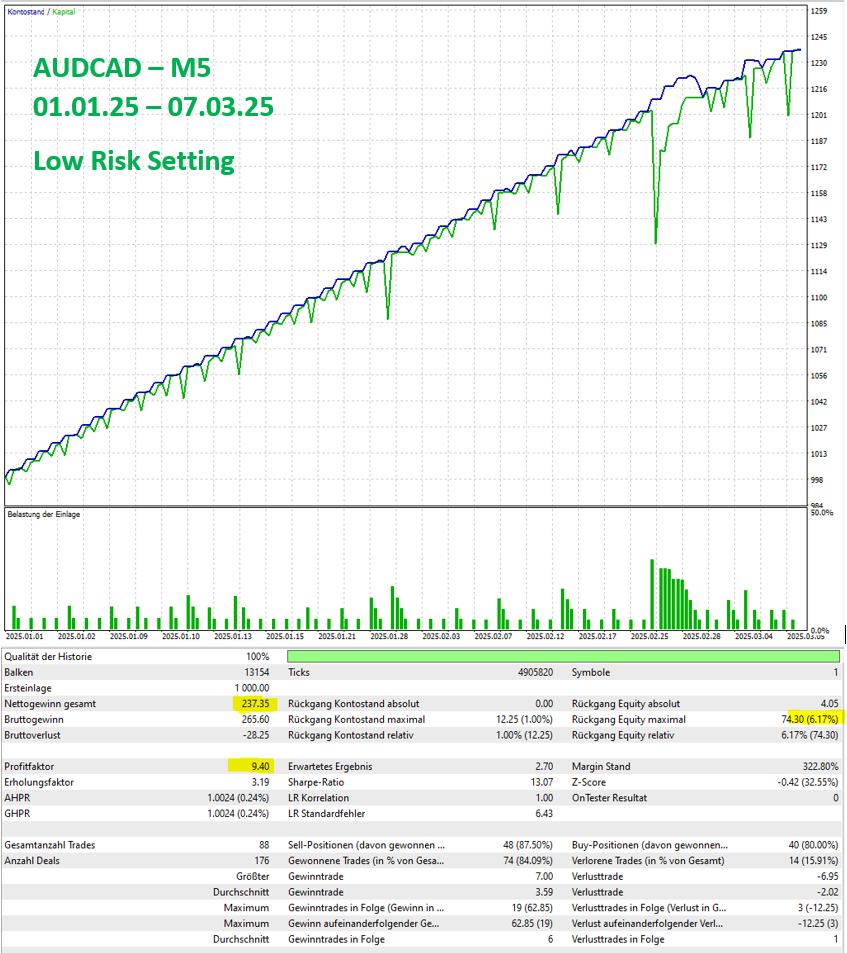The image size is (847, 953).
Task: Click the Balken value 13154
Action: [x=256, y=672]
